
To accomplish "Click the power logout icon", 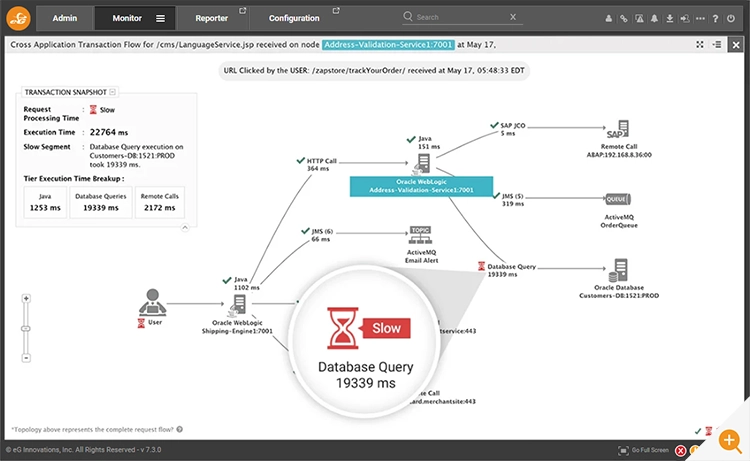I will tap(731, 19).
